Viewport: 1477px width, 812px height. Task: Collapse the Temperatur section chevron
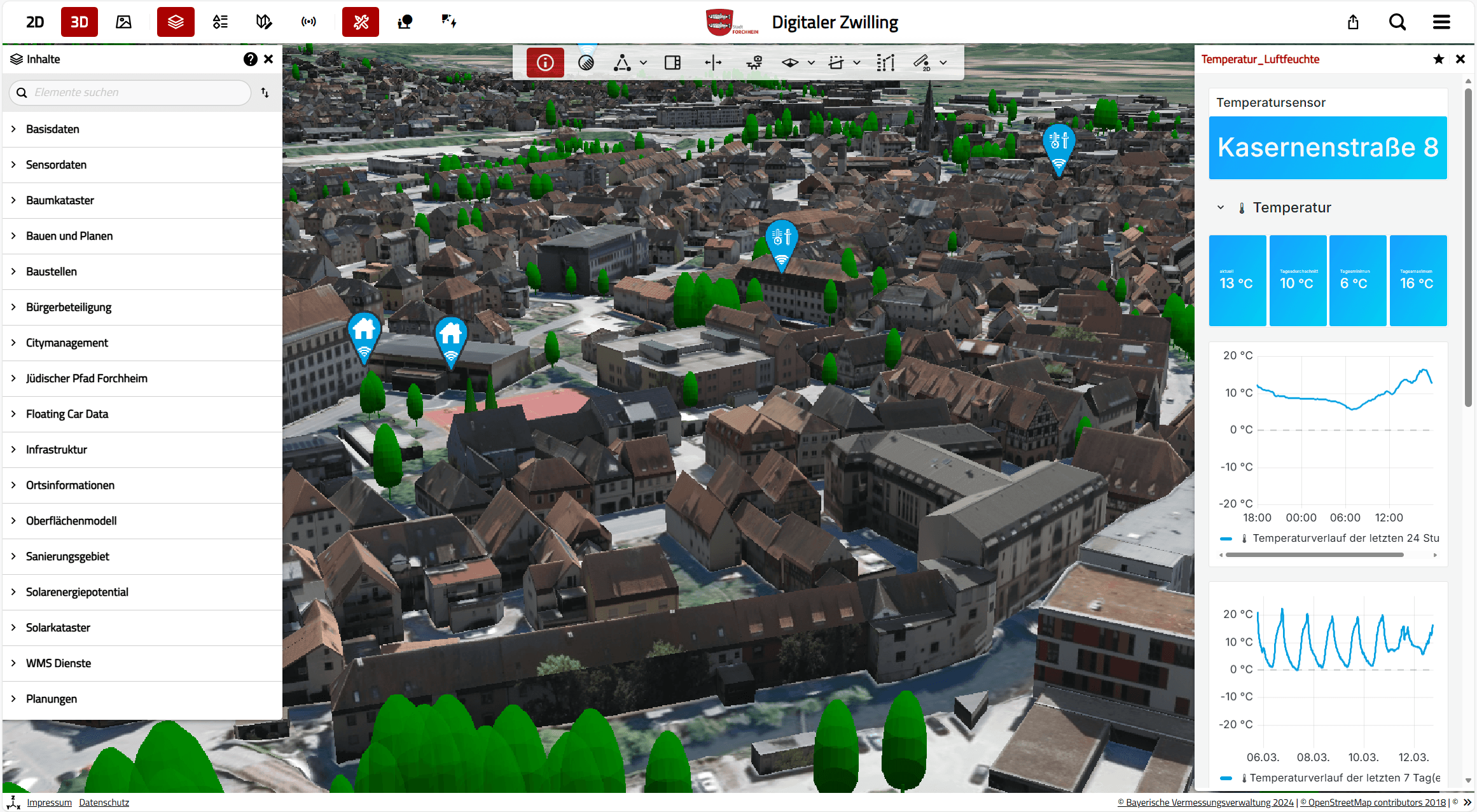coord(1221,207)
